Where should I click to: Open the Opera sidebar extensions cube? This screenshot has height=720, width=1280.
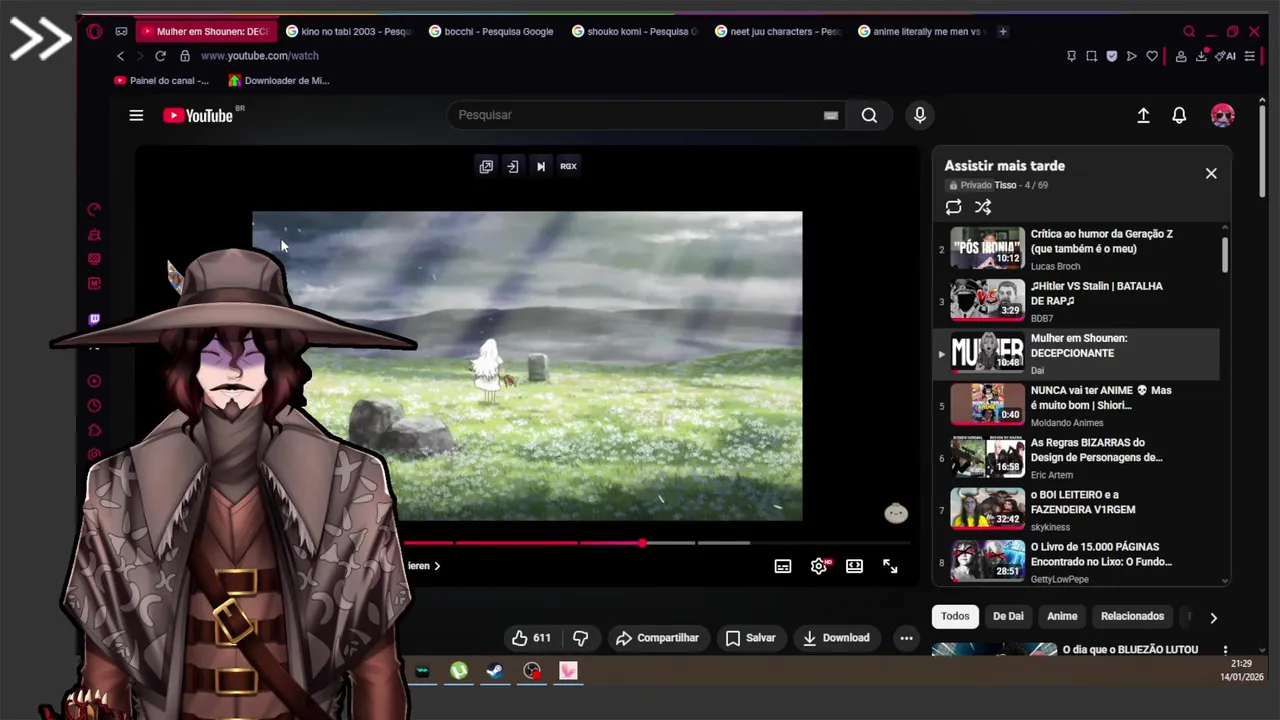point(94,431)
